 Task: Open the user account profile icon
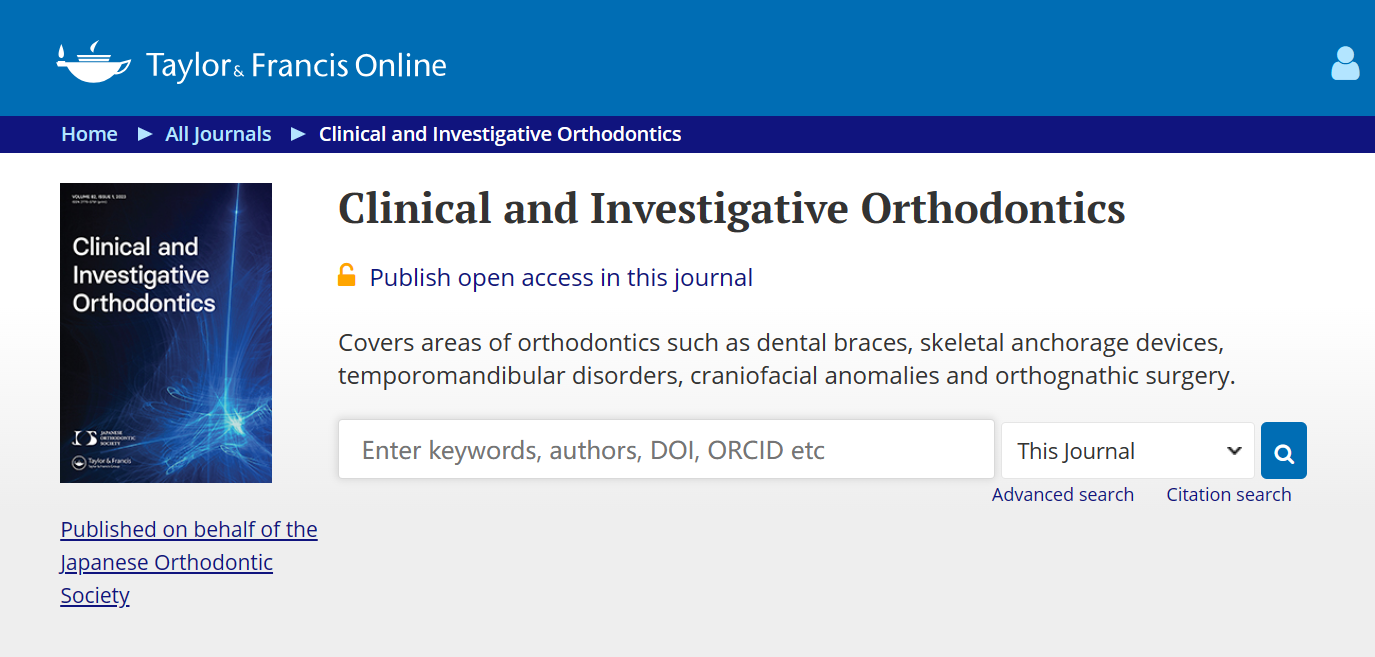click(1345, 63)
